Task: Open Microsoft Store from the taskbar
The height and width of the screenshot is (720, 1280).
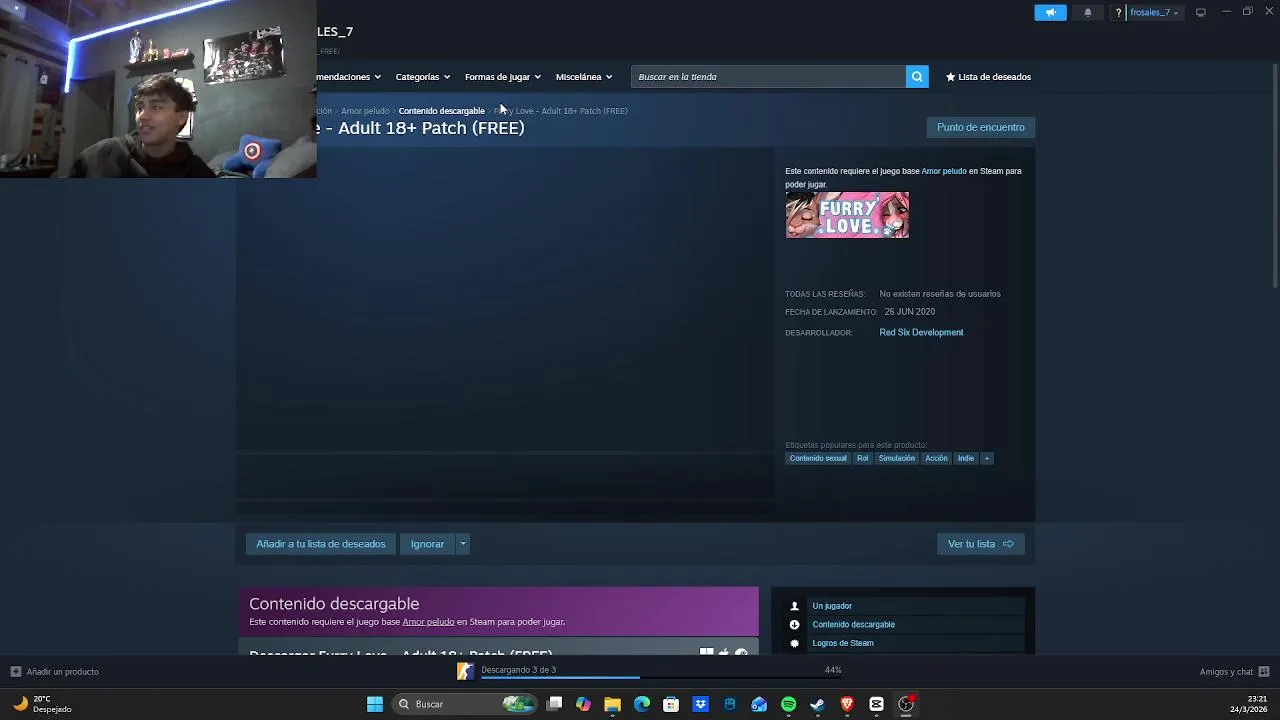Action: pos(671,704)
